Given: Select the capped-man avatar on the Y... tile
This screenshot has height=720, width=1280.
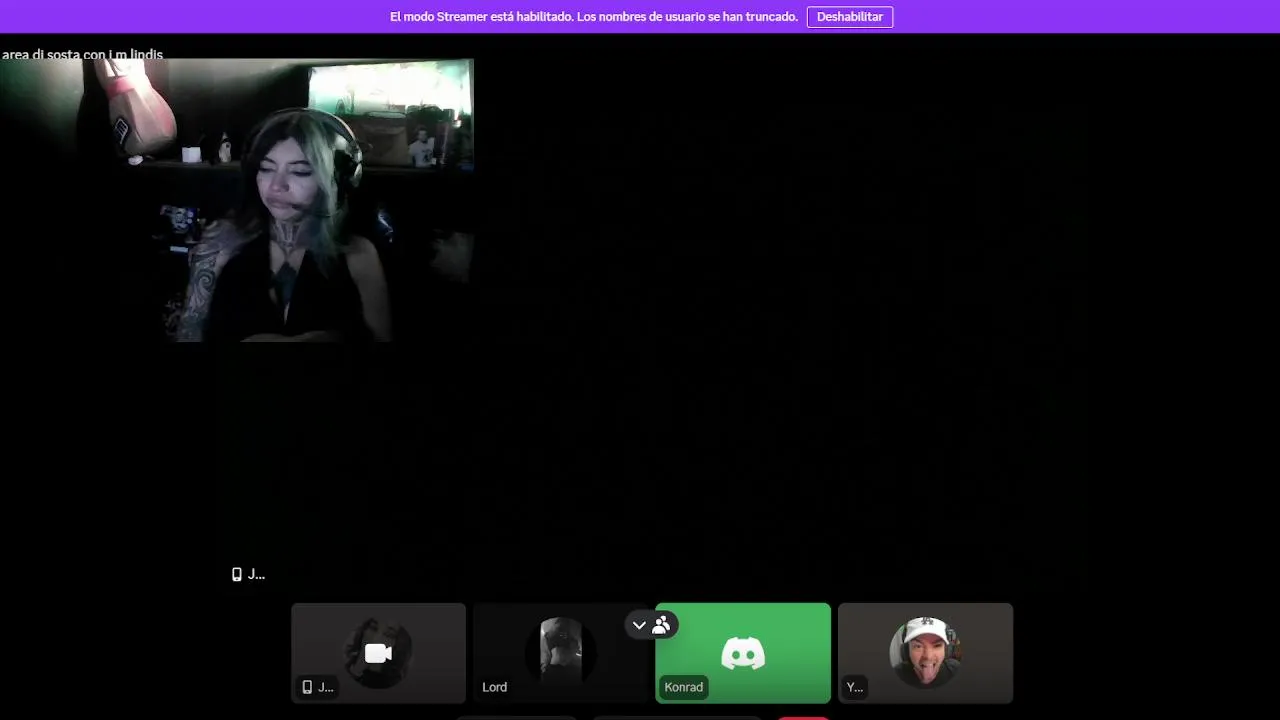Looking at the screenshot, I should [925, 652].
